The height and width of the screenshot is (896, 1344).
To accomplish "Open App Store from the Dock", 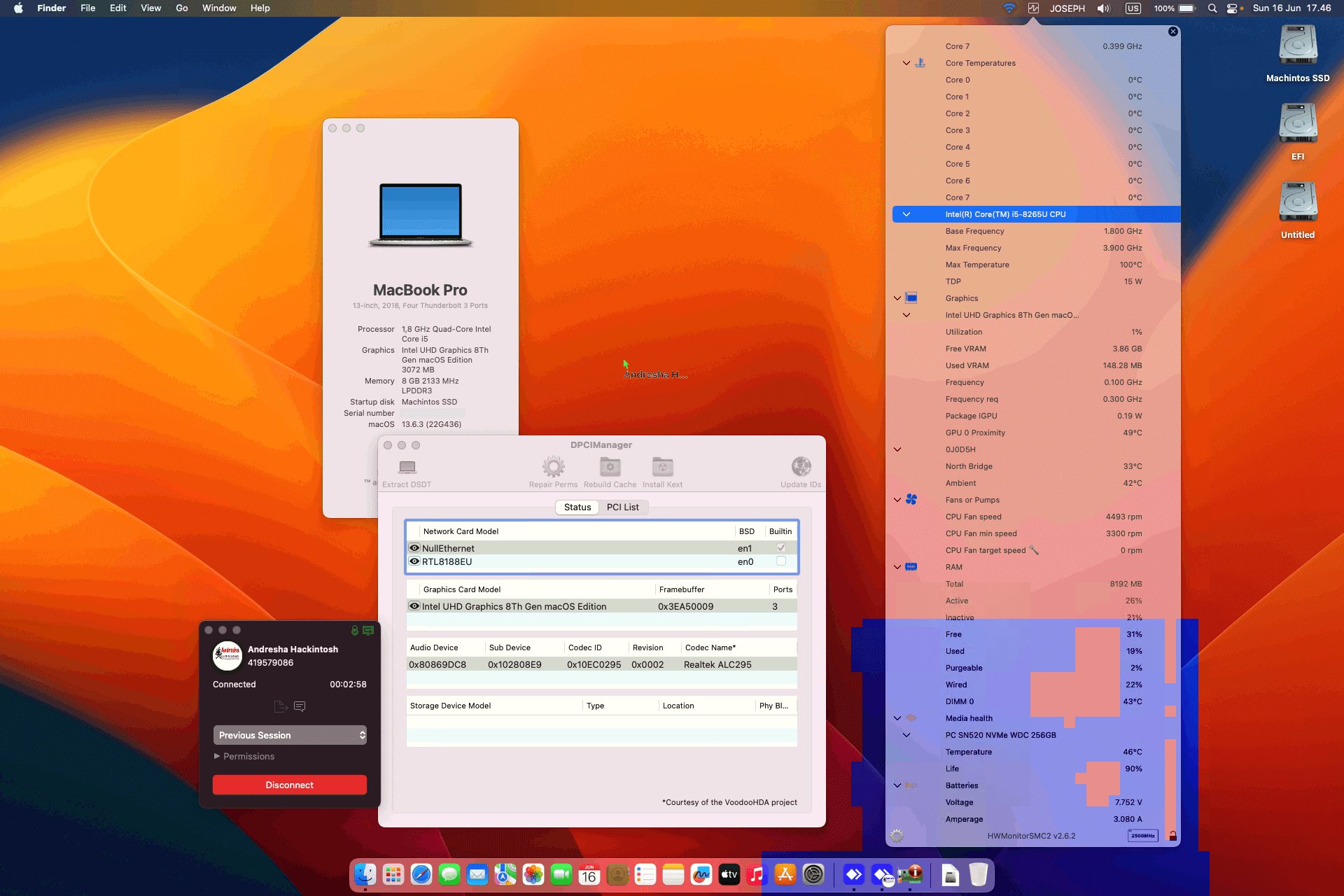I will 785,874.
